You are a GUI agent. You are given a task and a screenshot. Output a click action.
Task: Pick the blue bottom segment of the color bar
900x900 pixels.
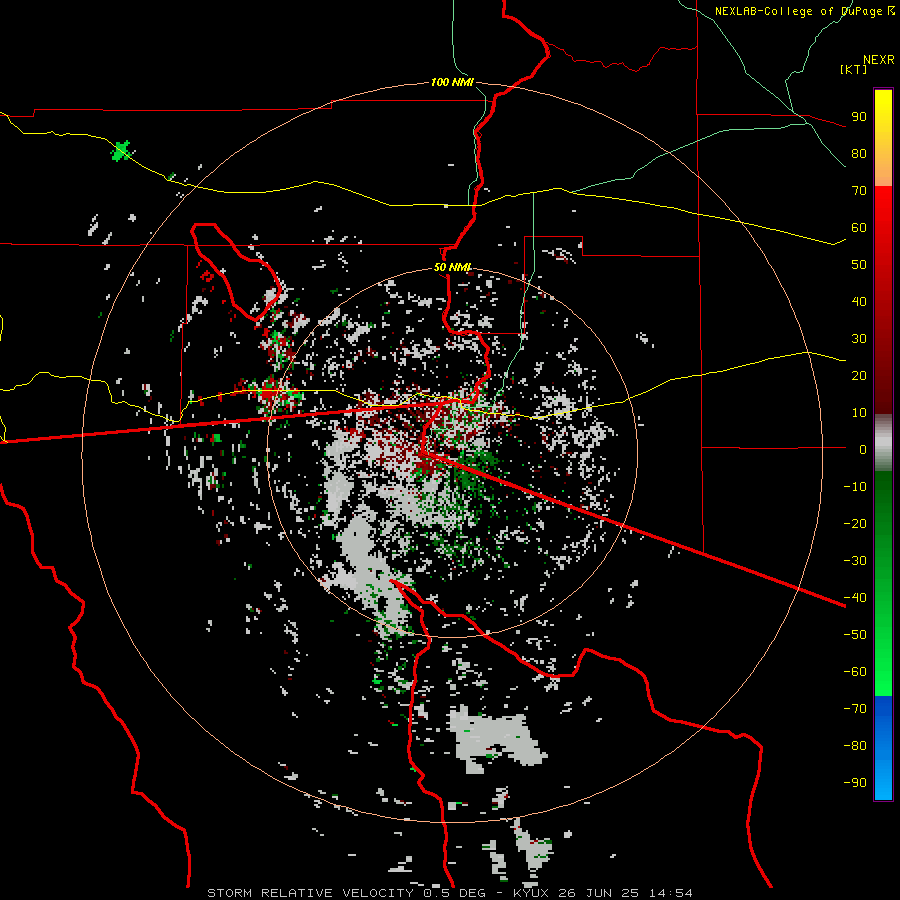(883, 748)
